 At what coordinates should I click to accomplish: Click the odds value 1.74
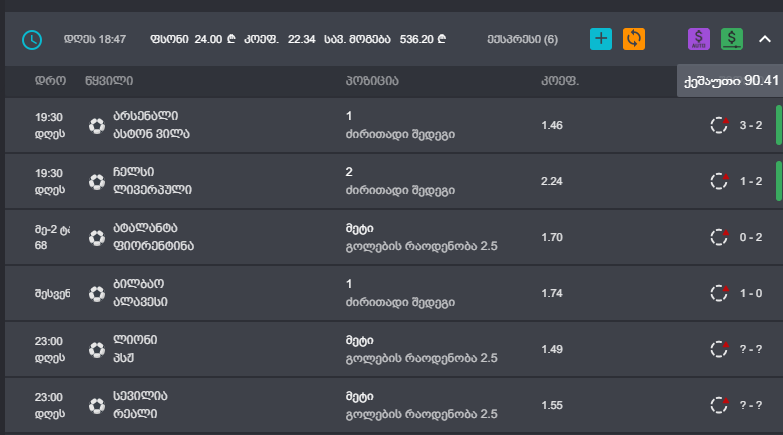point(552,293)
